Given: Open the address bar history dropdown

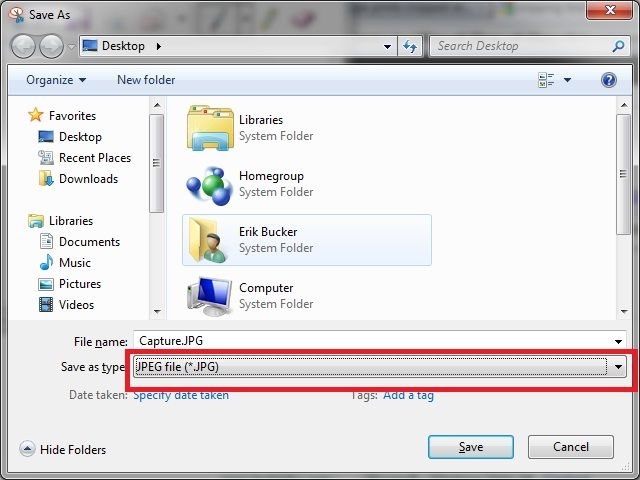Looking at the screenshot, I should pyautogui.click(x=387, y=47).
